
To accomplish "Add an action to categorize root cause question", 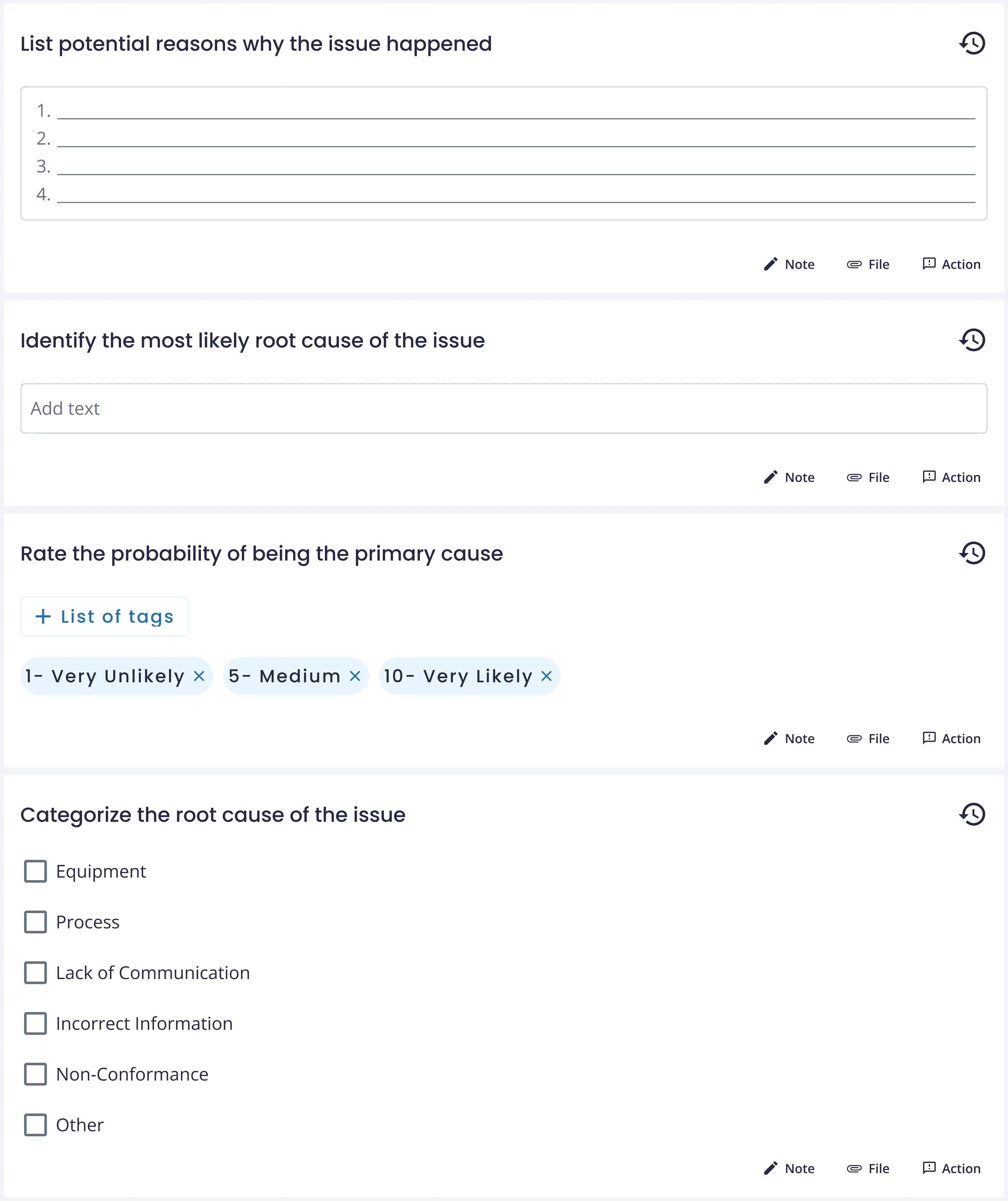I will pyautogui.click(x=951, y=1168).
